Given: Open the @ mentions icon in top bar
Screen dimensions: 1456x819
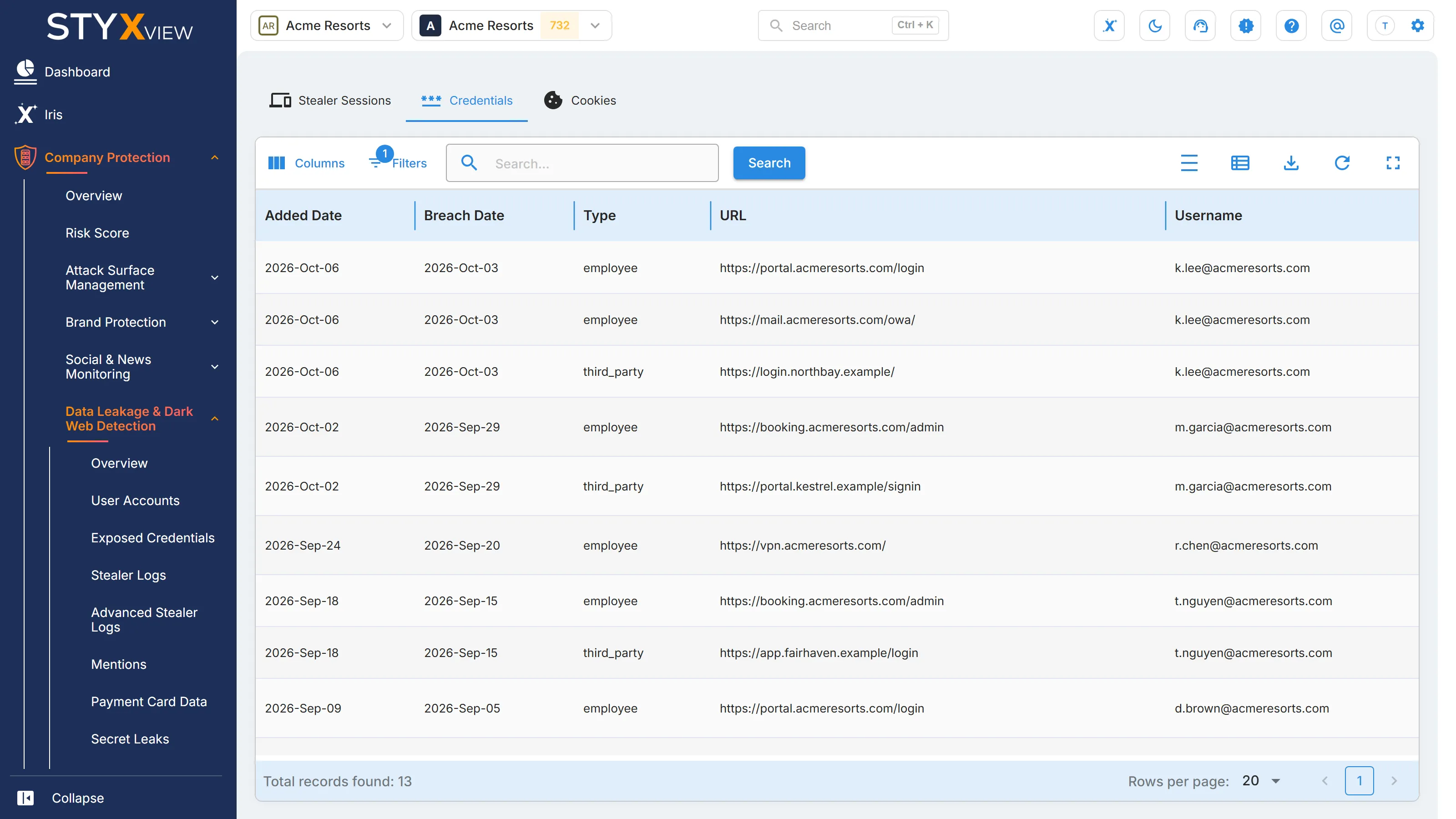Looking at the screenshot, I should tap(1337, 25).
